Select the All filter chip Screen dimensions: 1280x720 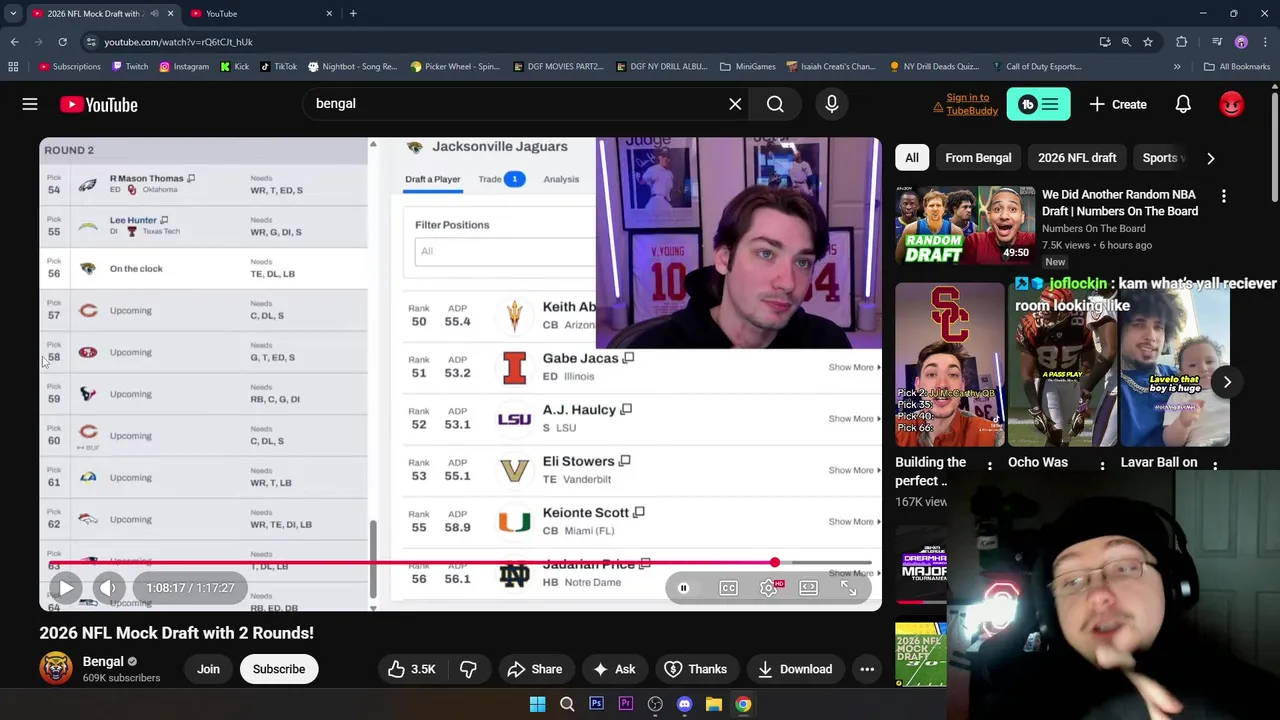pos(912,158)
